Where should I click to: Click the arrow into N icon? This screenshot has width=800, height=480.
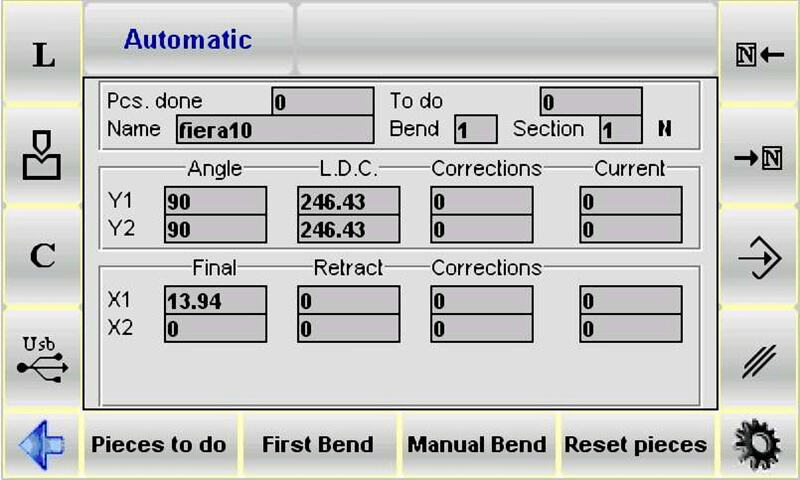(759, 159)
